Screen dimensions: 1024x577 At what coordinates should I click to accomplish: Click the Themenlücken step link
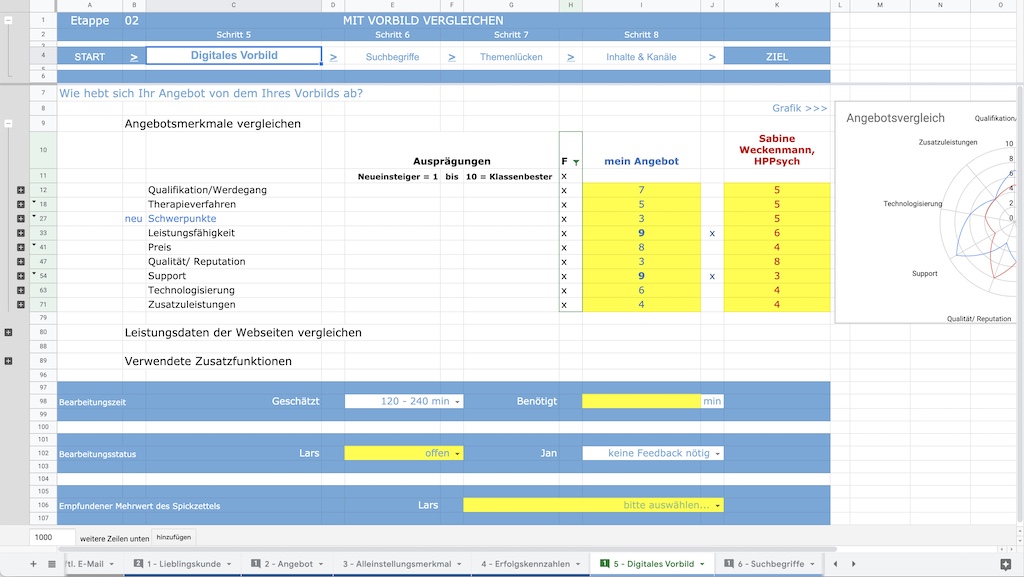[511, 57]
